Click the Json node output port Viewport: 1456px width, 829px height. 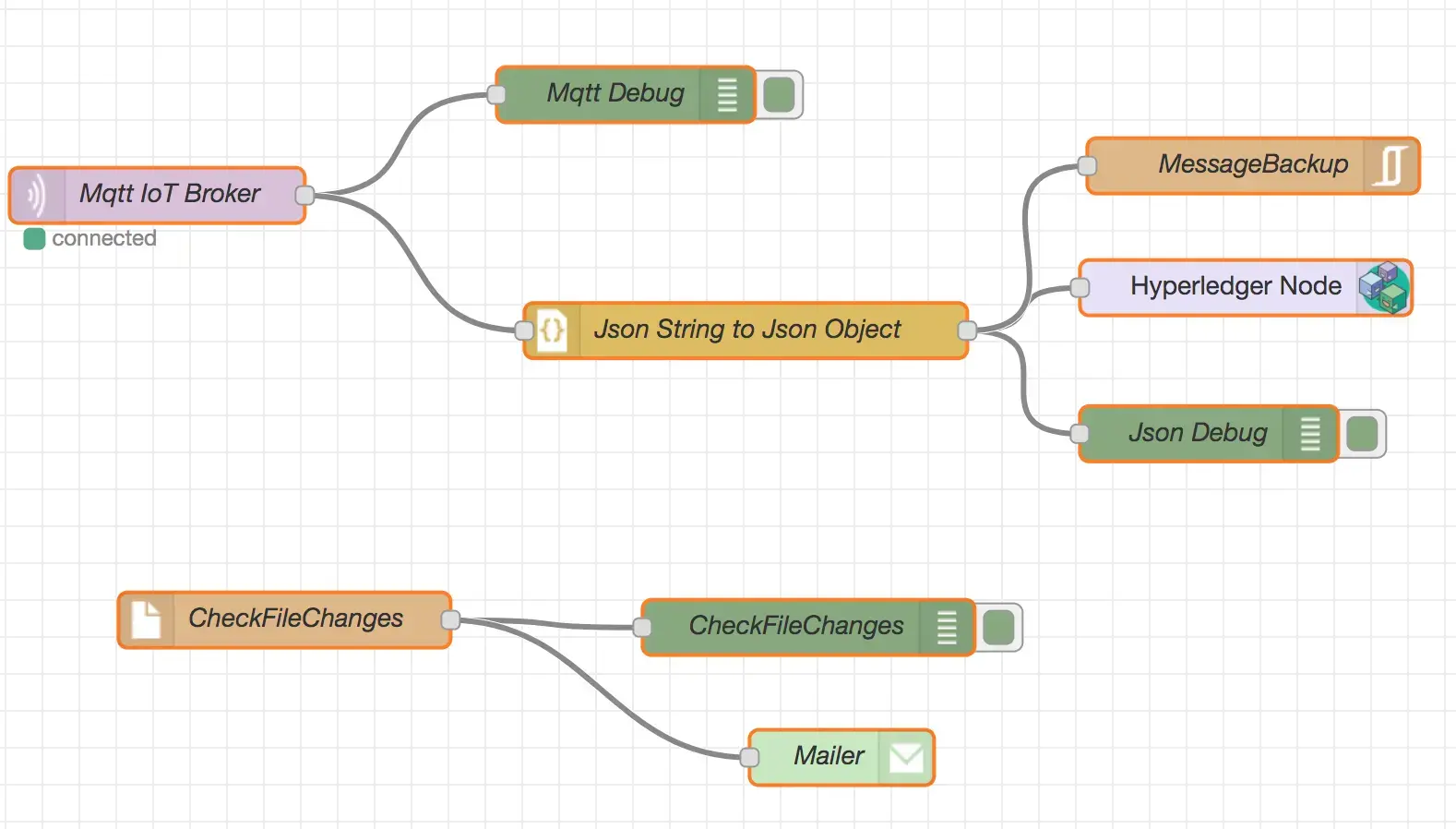(x=967, y=330)
